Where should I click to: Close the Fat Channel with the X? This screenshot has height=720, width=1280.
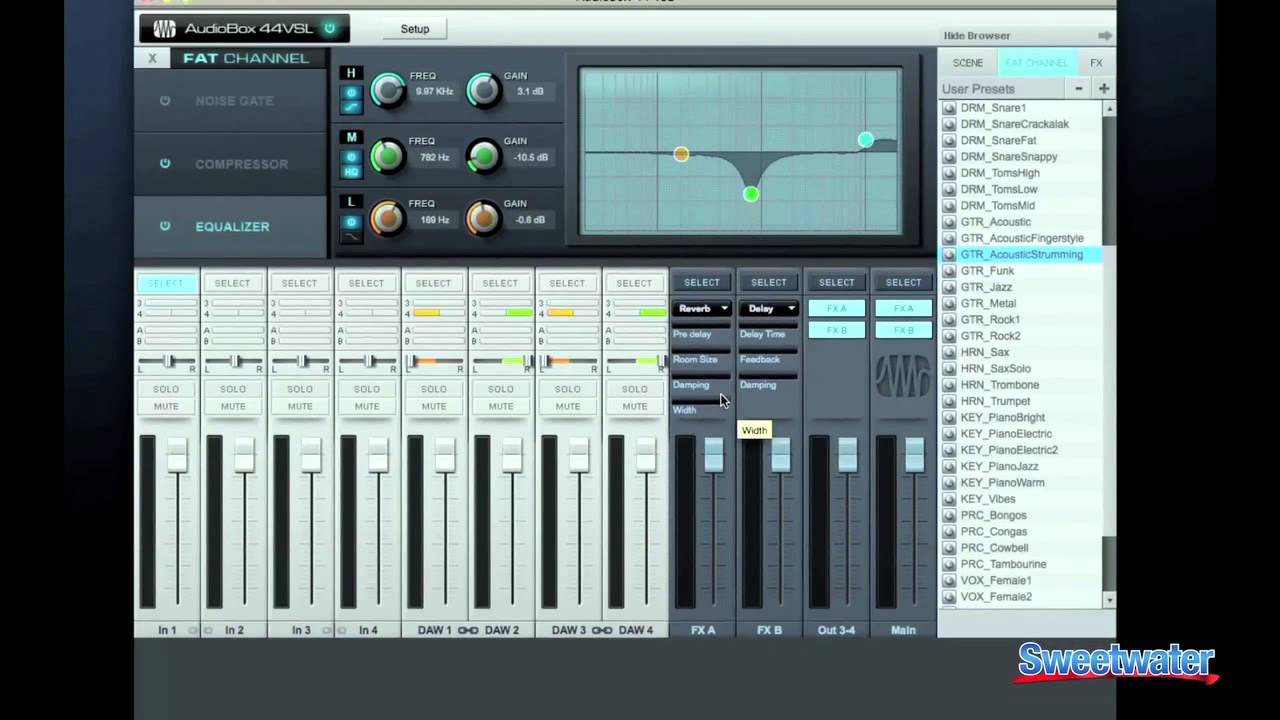tap(152, 58)
